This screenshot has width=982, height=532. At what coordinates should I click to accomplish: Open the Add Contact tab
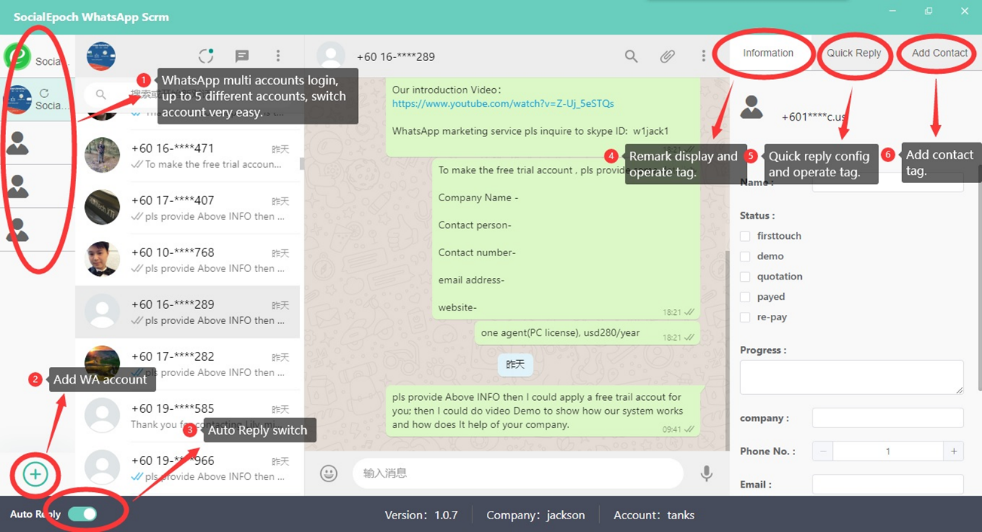click(939, 53)
